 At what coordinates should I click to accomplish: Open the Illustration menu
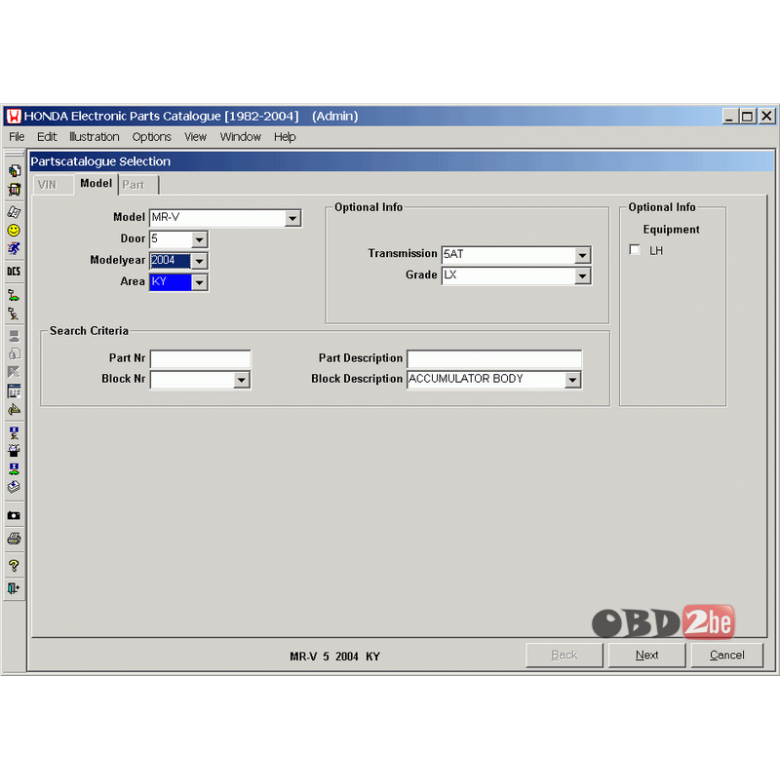tap(94, 137)
